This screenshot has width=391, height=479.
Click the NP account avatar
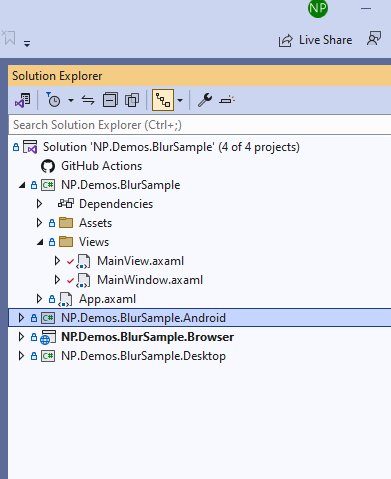point(318,8)
